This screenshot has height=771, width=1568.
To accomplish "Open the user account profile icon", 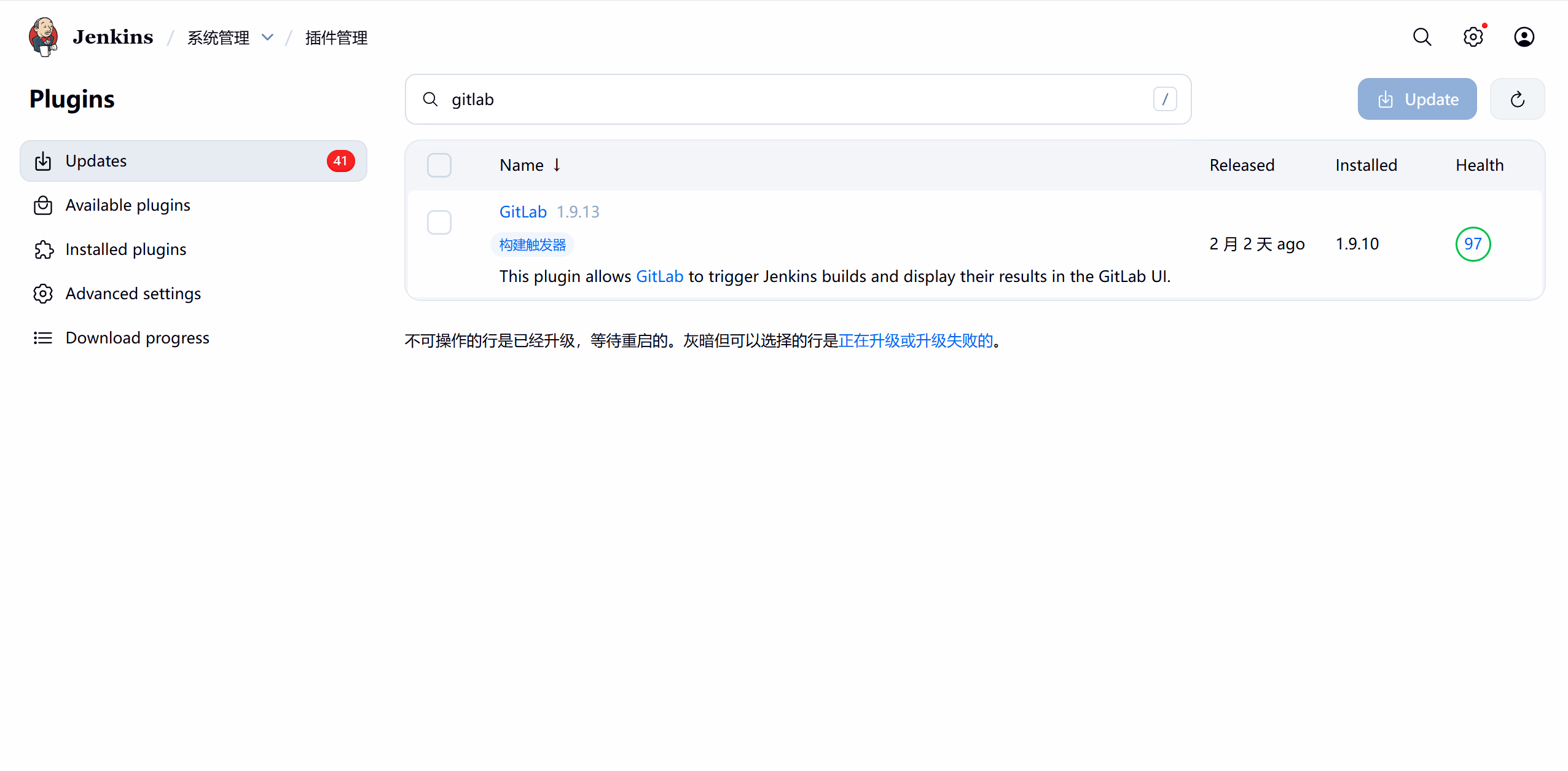I will [x=1524, y=37].
